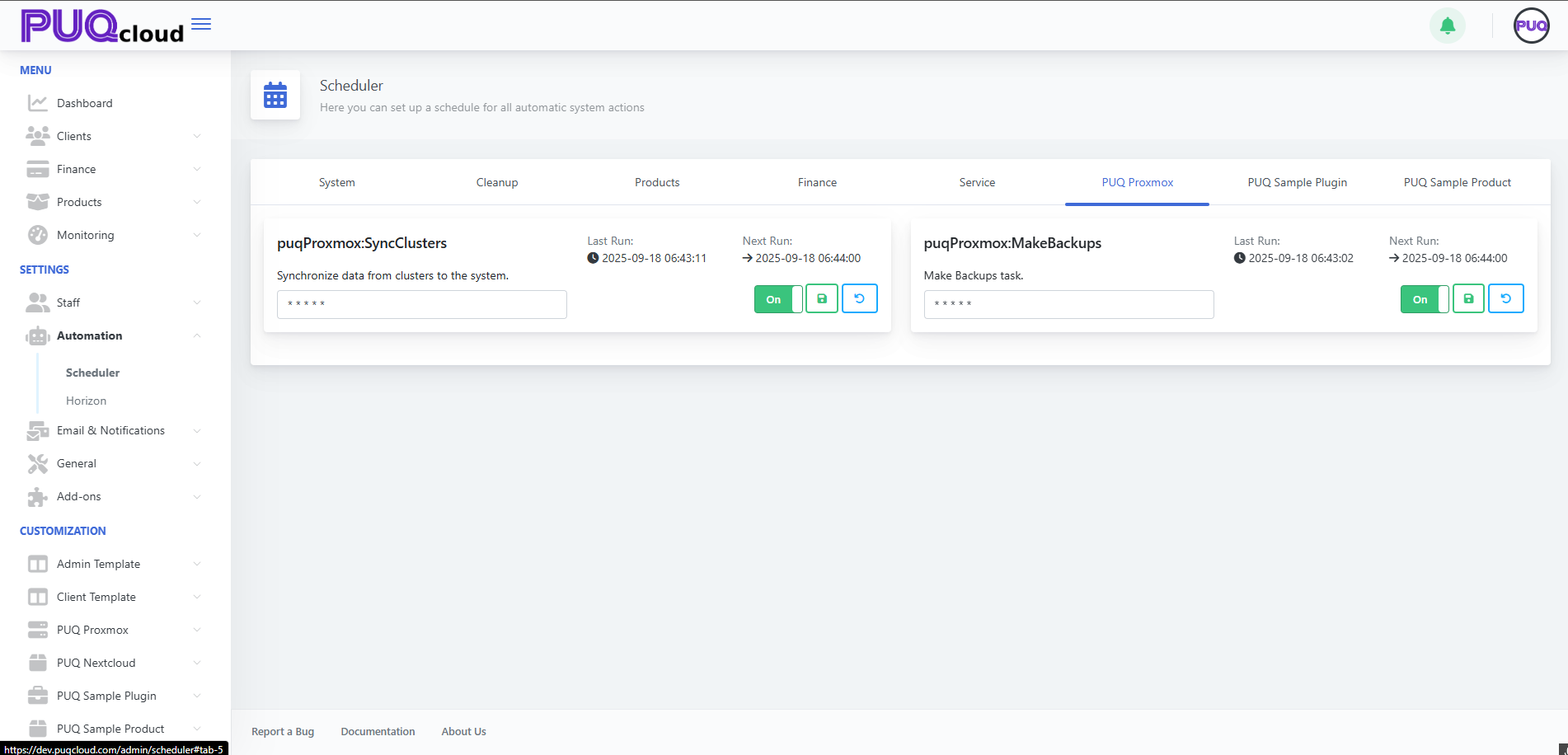Expand the Finance menu chevron
The image size is (1568, 755).
coord(197,169)
